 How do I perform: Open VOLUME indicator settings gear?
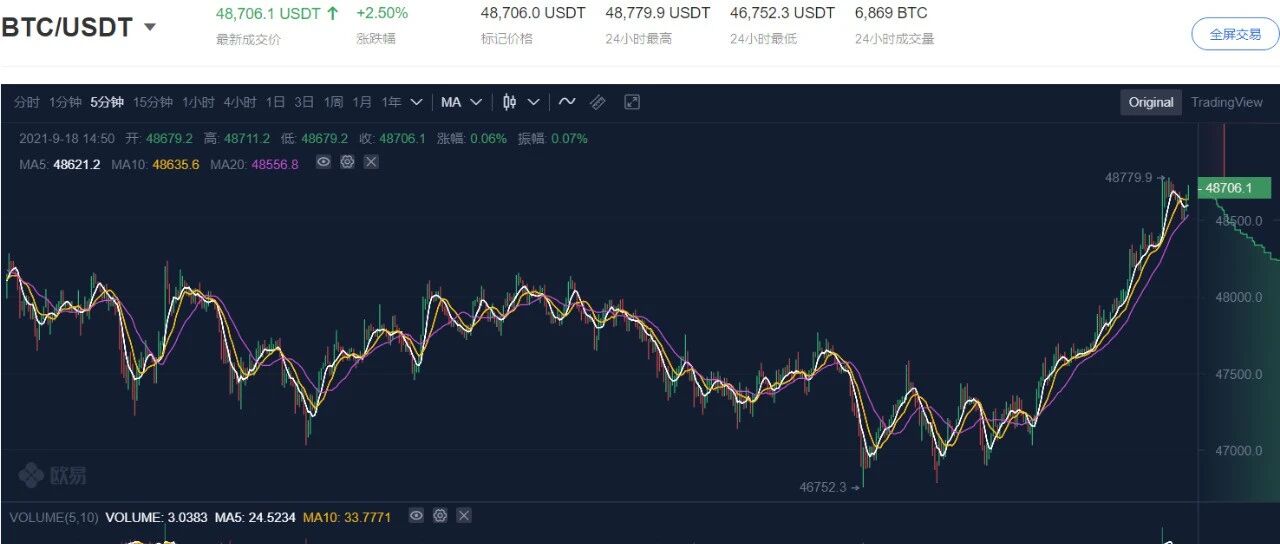(x=440, y=516)
